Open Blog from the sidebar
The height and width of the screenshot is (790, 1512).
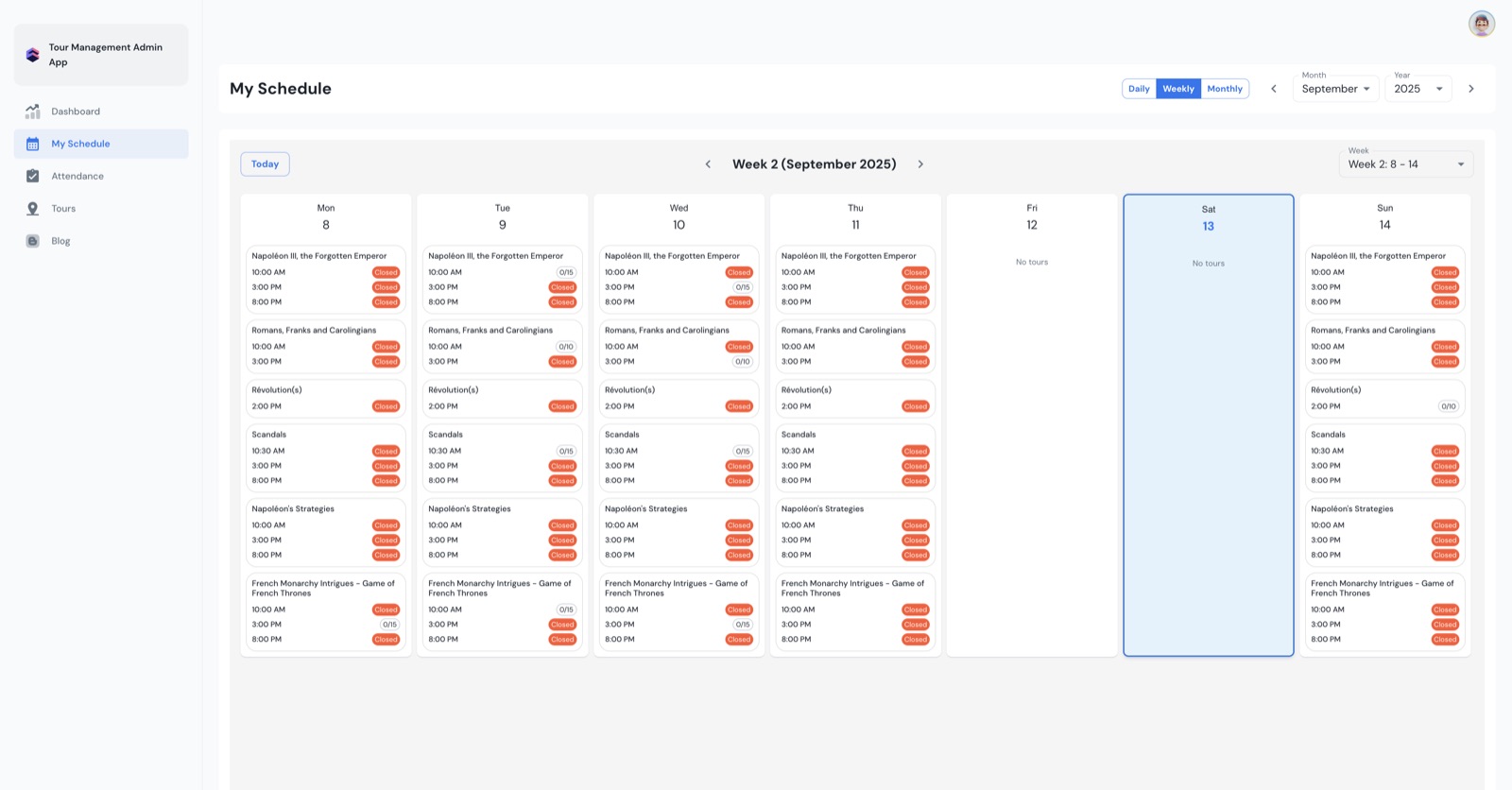click(x=101, y=241)
